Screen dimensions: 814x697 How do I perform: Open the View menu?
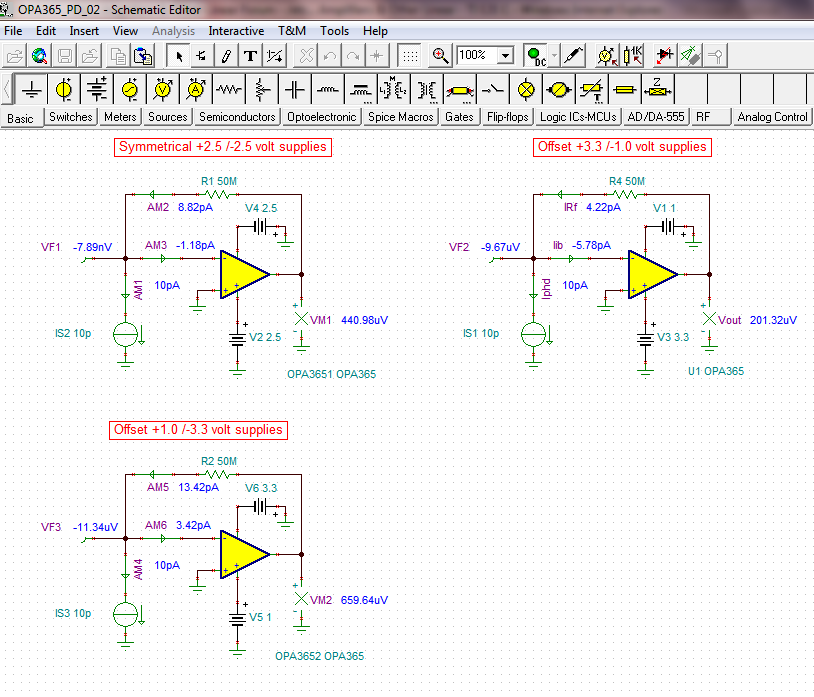(x=125, y=31)
